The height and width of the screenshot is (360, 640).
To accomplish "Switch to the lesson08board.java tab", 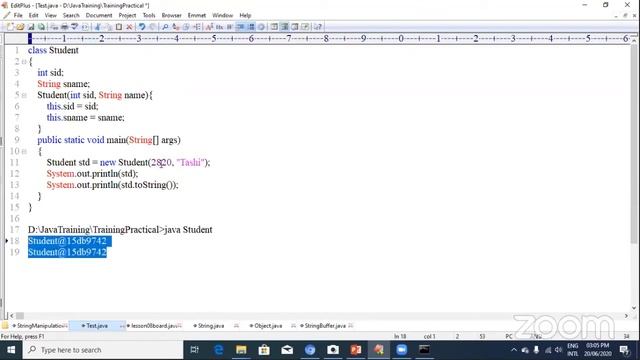I will pos(154,326).
